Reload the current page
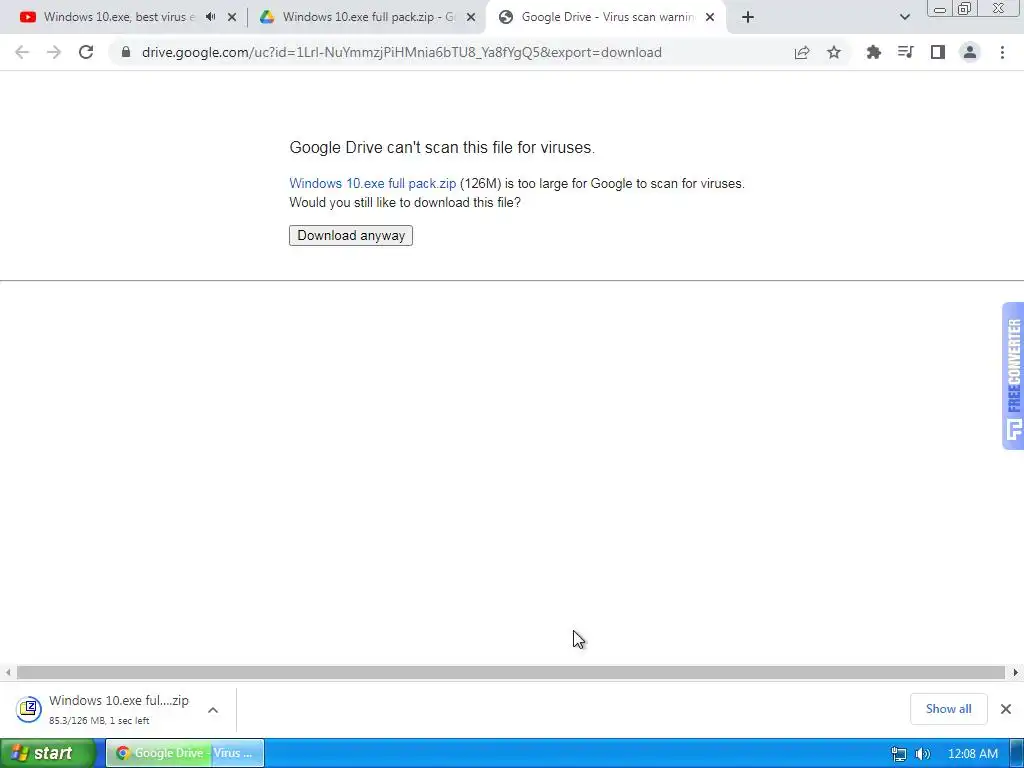Viewport: 1024px width, 768px height. pyautogui.click(x=86, y=52)
